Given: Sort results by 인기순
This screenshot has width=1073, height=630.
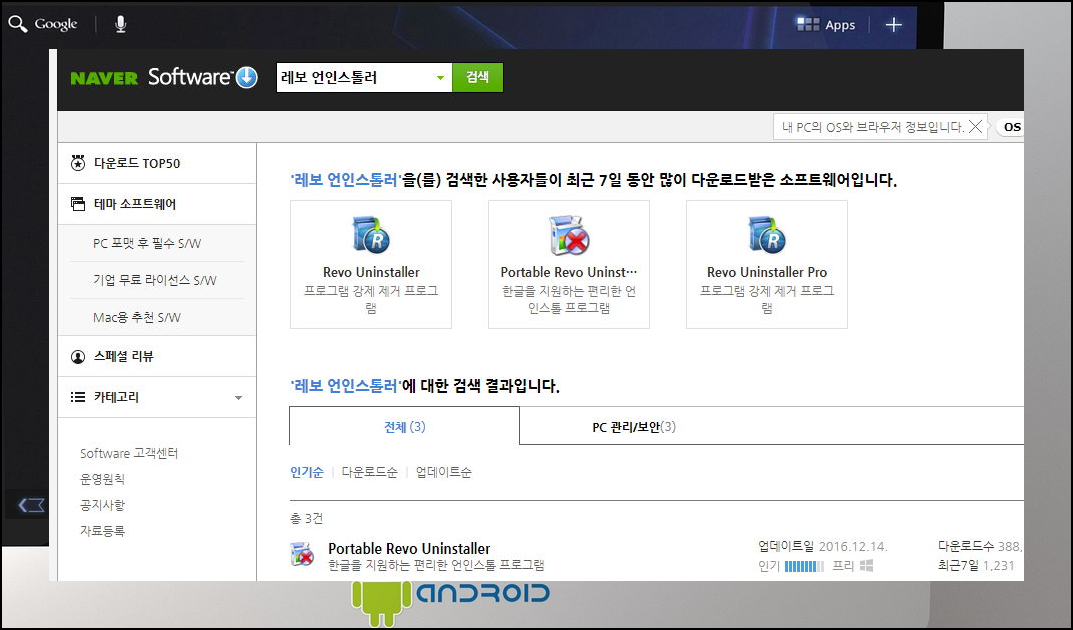Looking at the screenshot, I should coord(307,472).
